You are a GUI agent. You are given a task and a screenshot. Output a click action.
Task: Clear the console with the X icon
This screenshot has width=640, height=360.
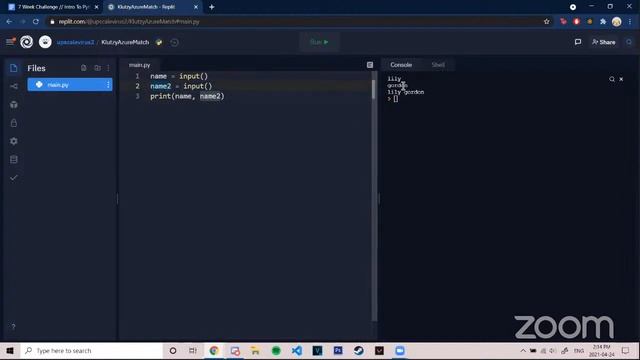(621, 79)
